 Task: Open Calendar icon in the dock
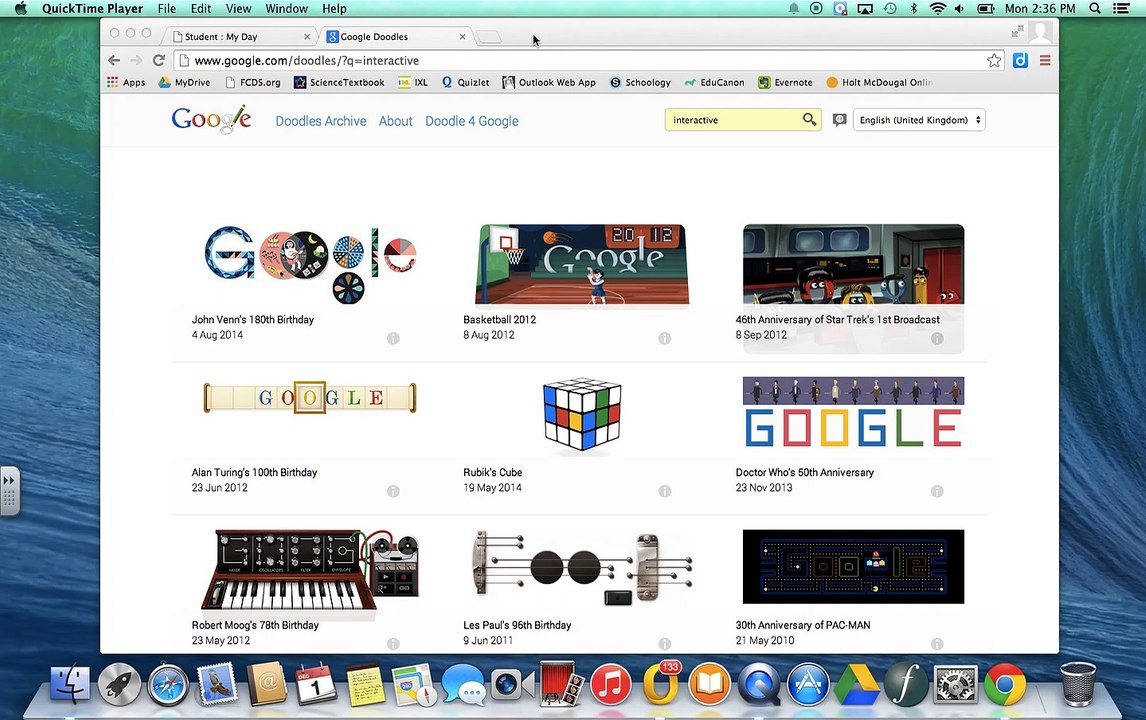(x=316, y=686)
